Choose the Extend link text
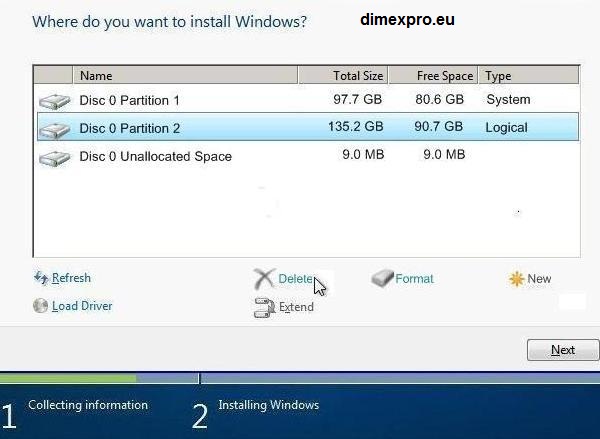The image size is (600, 439). tap(296, 307)
